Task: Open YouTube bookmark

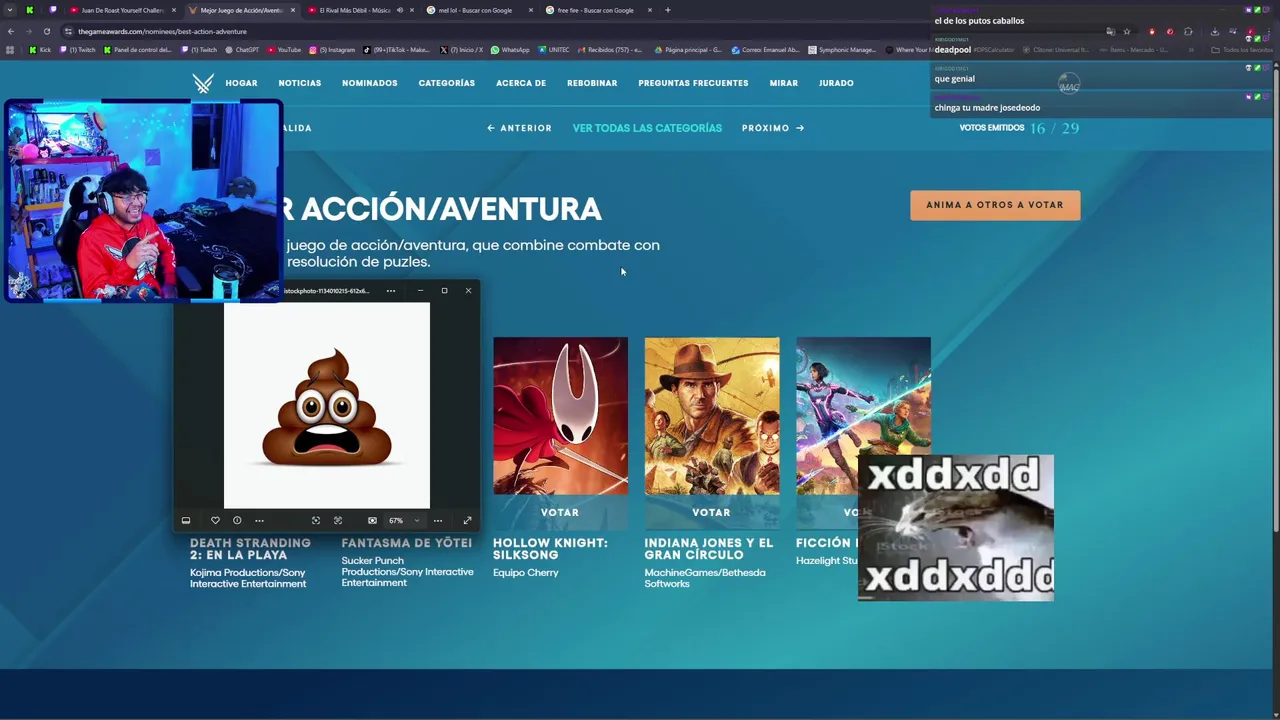Action: 284,50
